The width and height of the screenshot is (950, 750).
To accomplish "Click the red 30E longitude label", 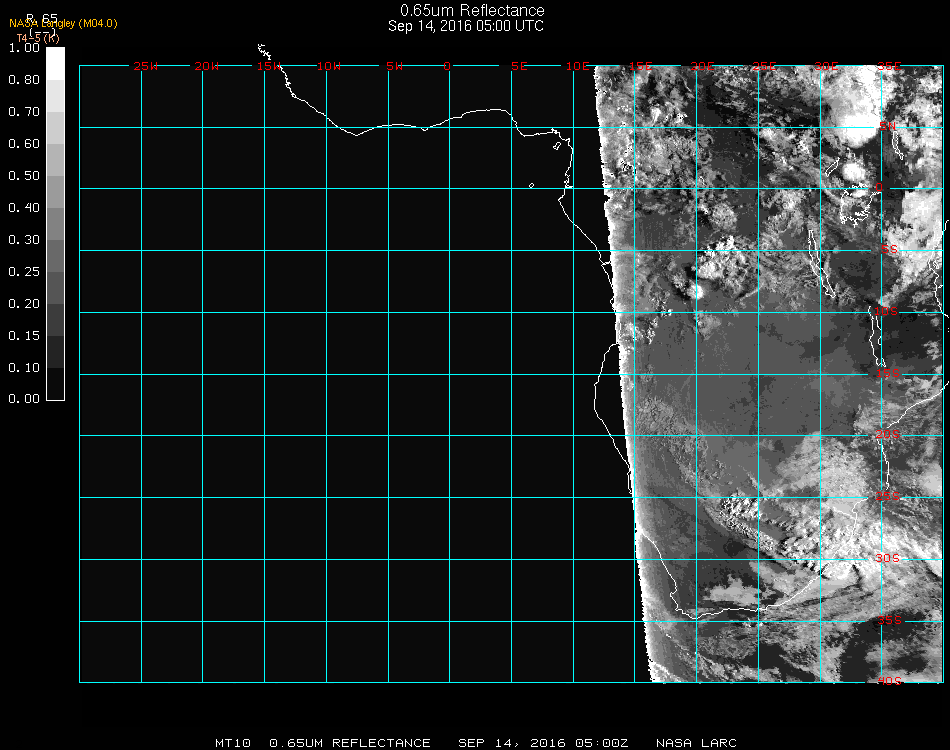I will (x=826, y=66).
